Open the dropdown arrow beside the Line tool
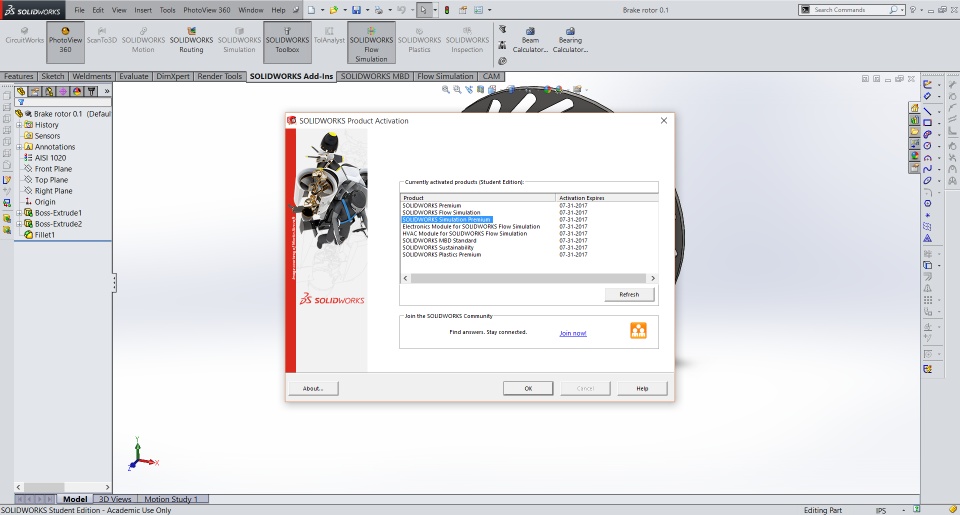 pos(939,111)
